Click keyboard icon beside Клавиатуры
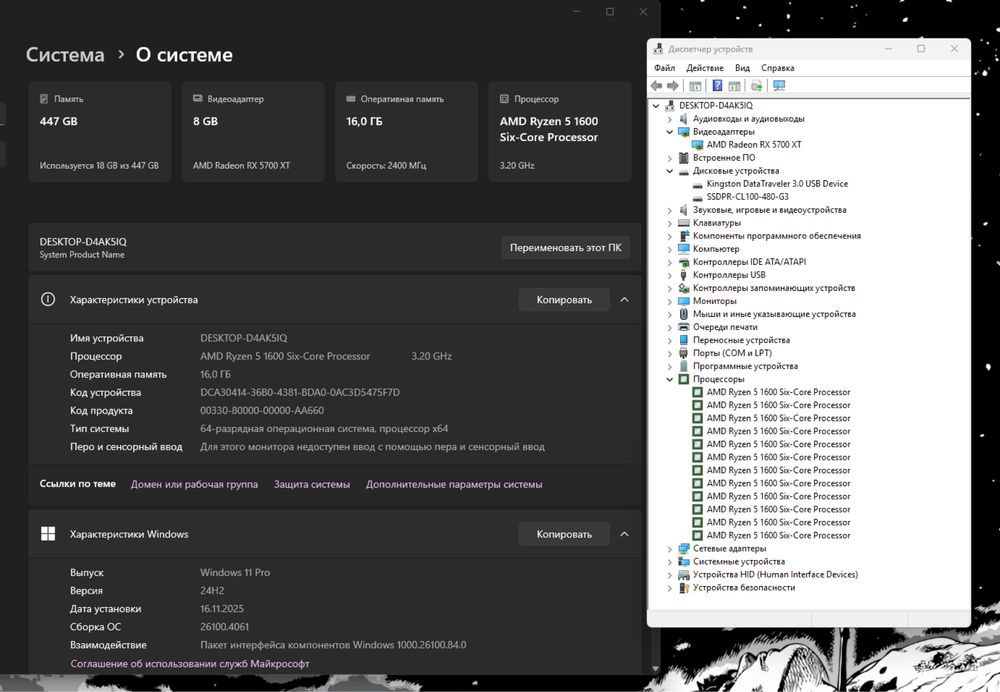Viewport: 1000px width, 692px height. pyautogui.click(x=684, y=223)
